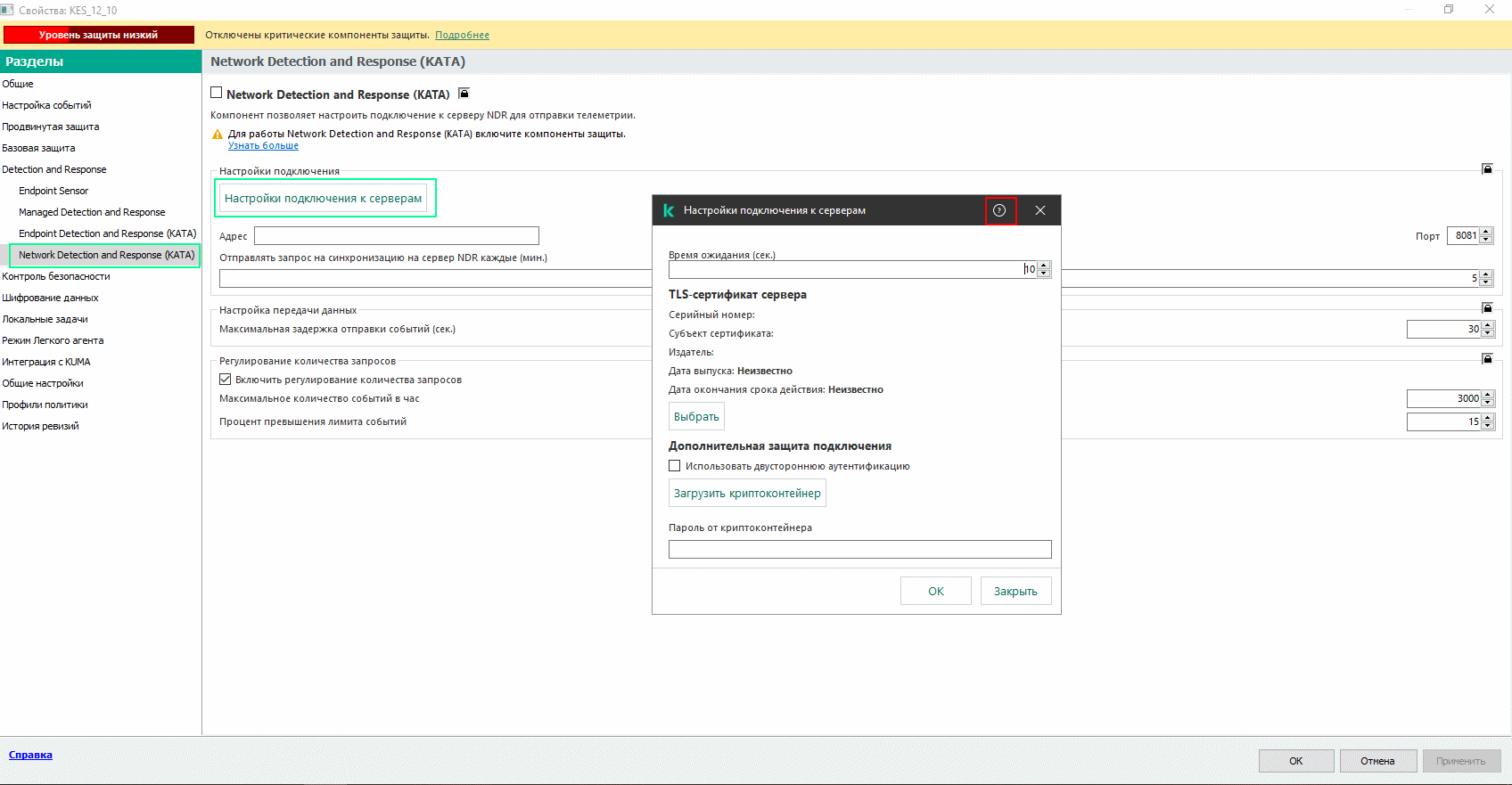Viewport: 1512px width, 785px height.
Task: Select Network Detection and Response (KATA) in sidebar
Action: point(106,255)
